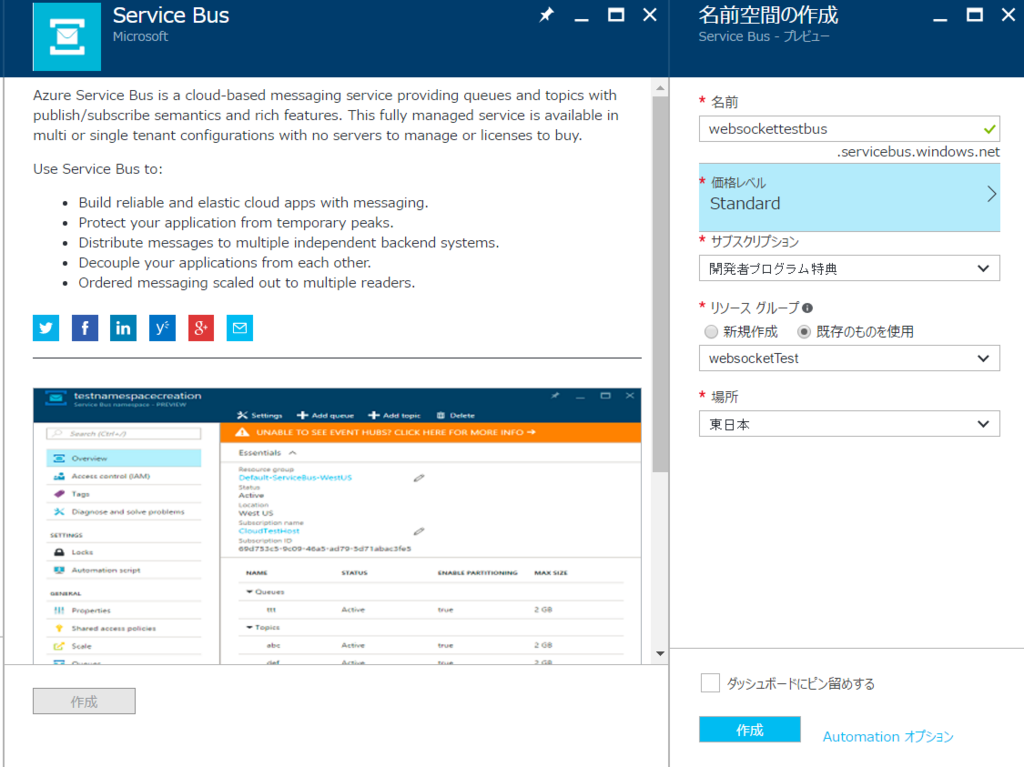Click the testnamespacecreation preview screenshot

[x=337, y=526]
